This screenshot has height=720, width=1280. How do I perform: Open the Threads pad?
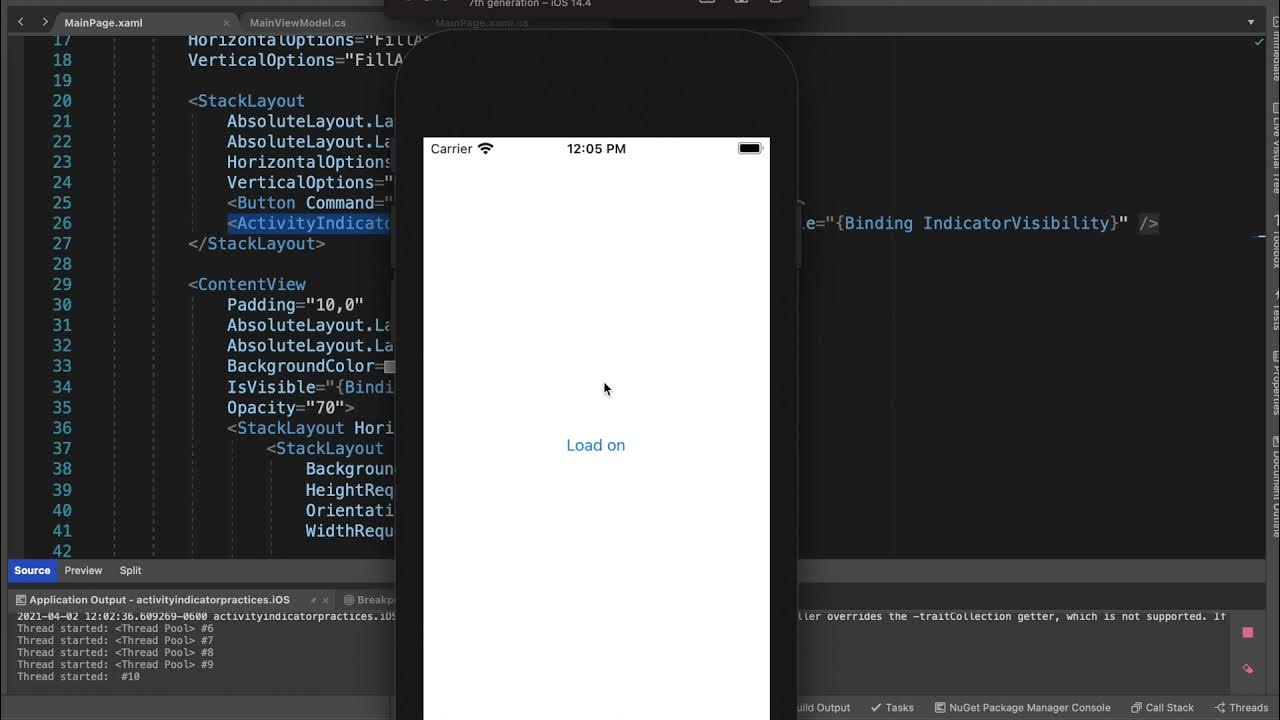point(1241,707)
